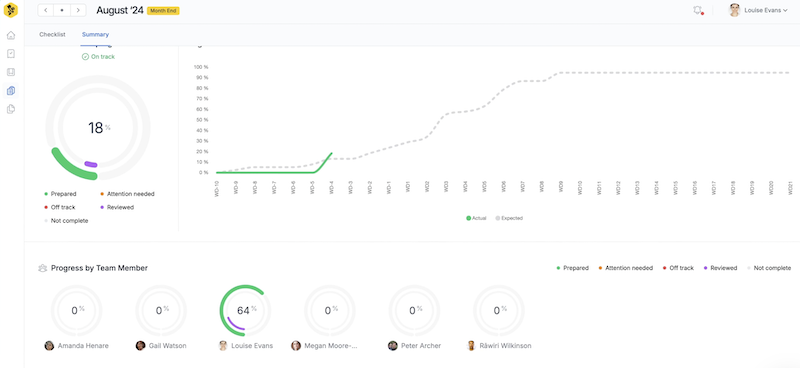
Task: Click the On track status label
Action: coord(98,57)
